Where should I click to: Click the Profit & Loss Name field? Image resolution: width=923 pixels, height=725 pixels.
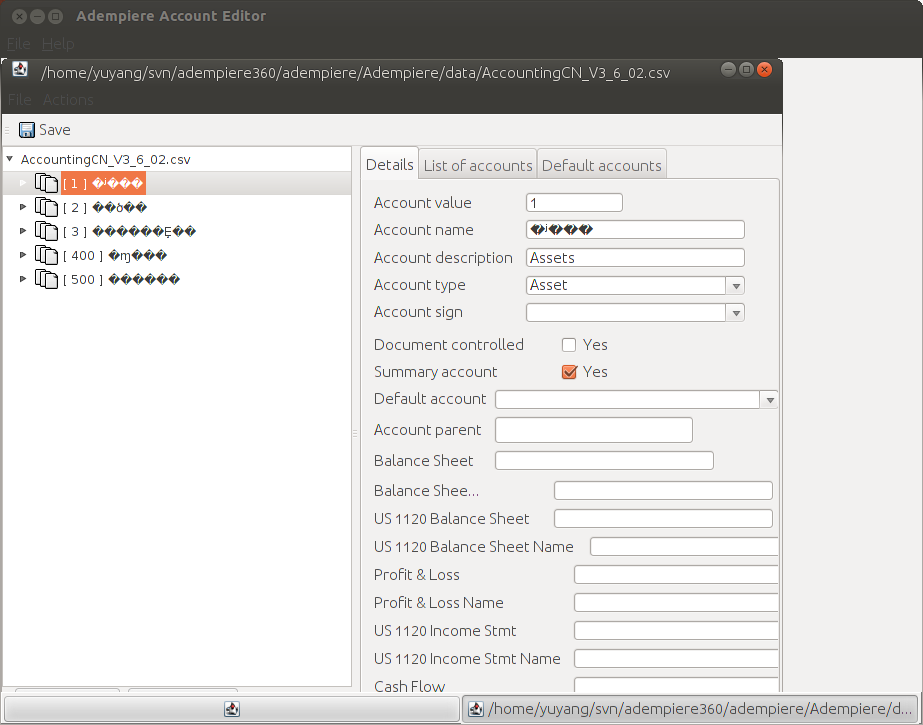point(676,603)
